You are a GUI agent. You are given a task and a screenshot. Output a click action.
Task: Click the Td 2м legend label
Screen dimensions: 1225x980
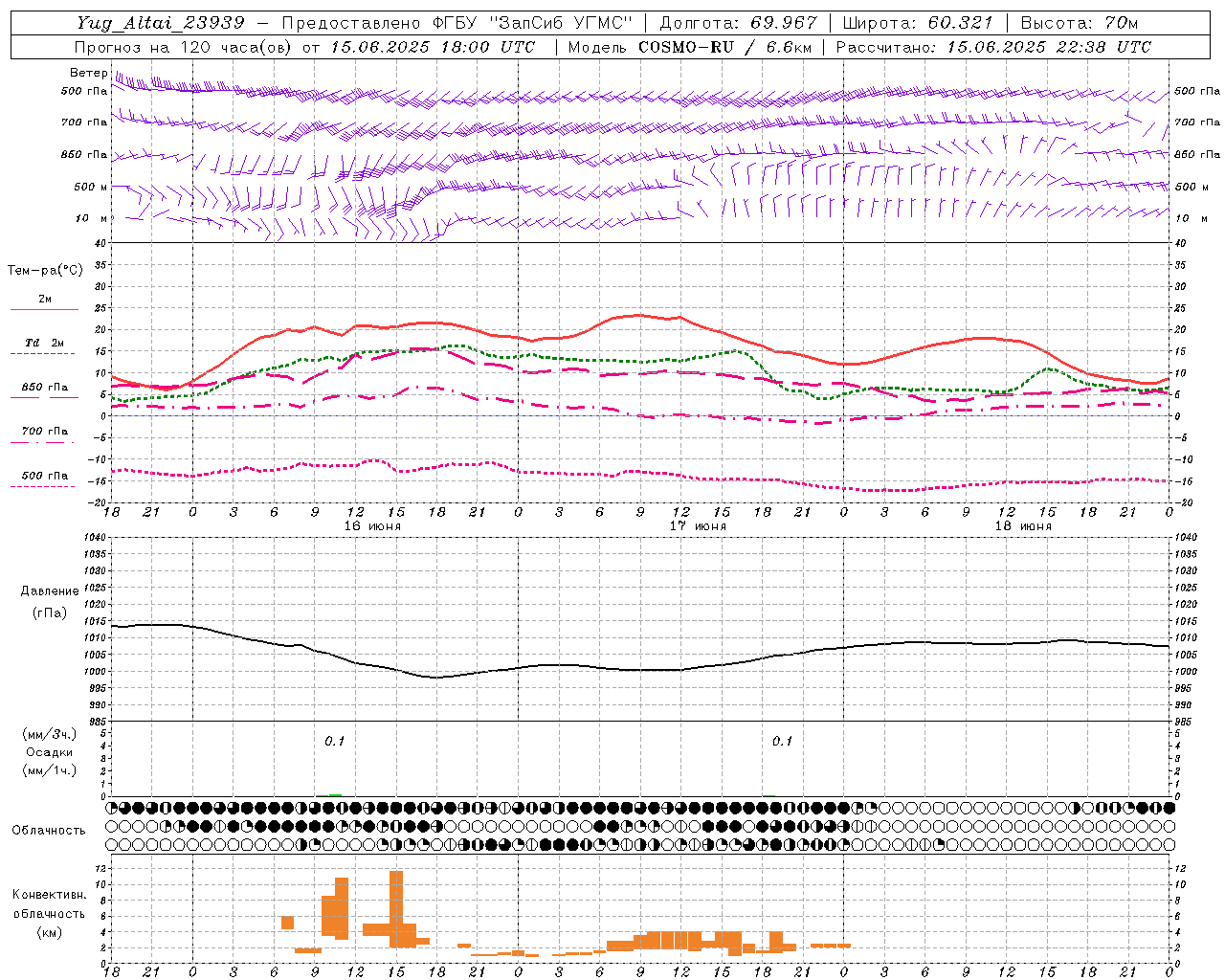point(45,343)
